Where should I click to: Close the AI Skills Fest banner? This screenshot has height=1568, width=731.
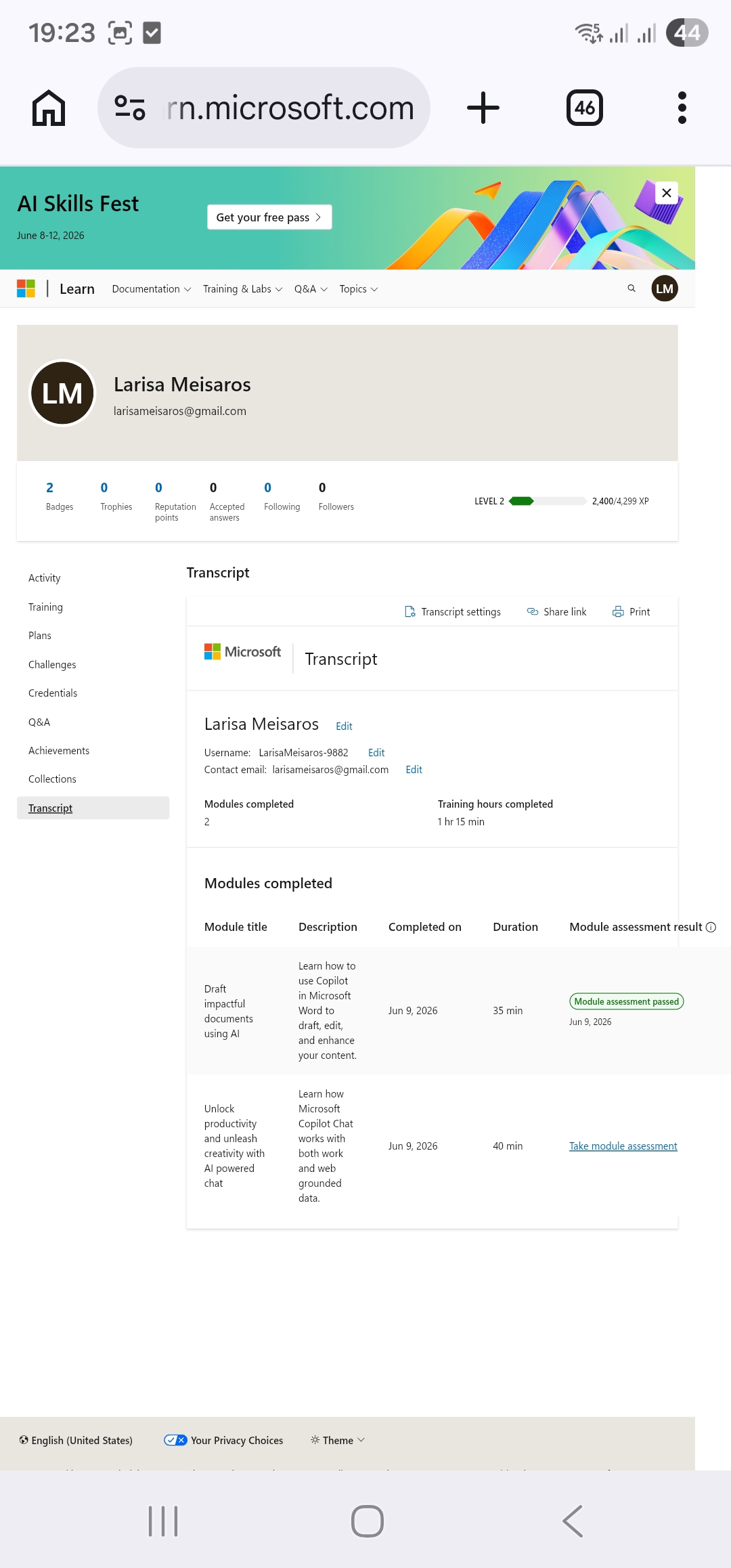coord(667,193)
